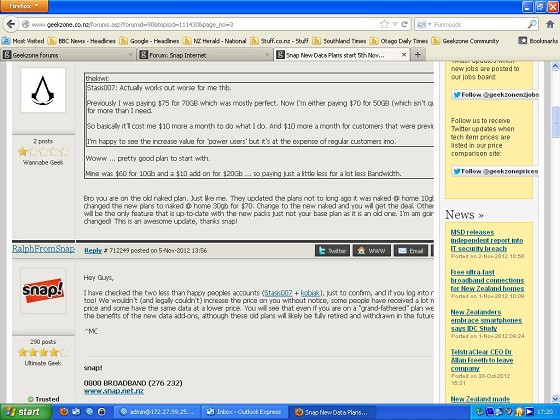Open RalphFromSnap user profile link
The height and width of the screenshot is (420, 560).
[43, 249]
